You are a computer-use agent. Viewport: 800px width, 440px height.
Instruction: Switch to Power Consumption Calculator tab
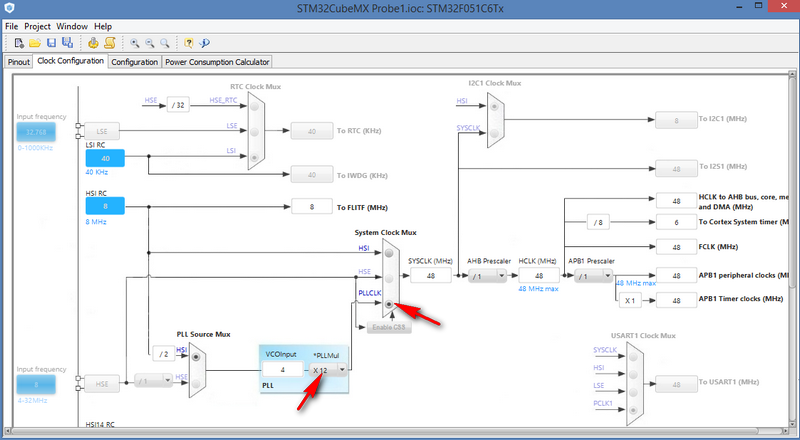tap(217, 62)
